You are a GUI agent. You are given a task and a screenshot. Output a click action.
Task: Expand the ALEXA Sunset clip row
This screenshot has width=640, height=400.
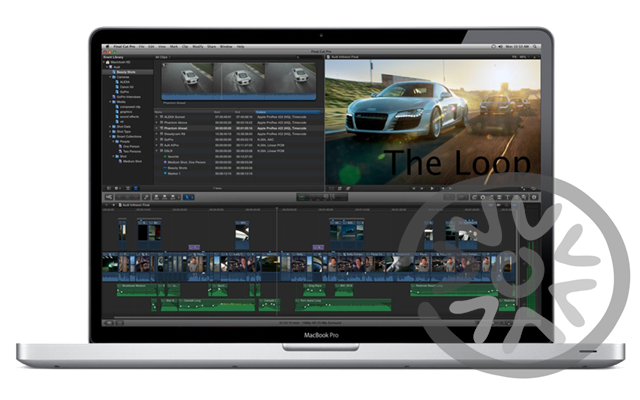point(157,117)
